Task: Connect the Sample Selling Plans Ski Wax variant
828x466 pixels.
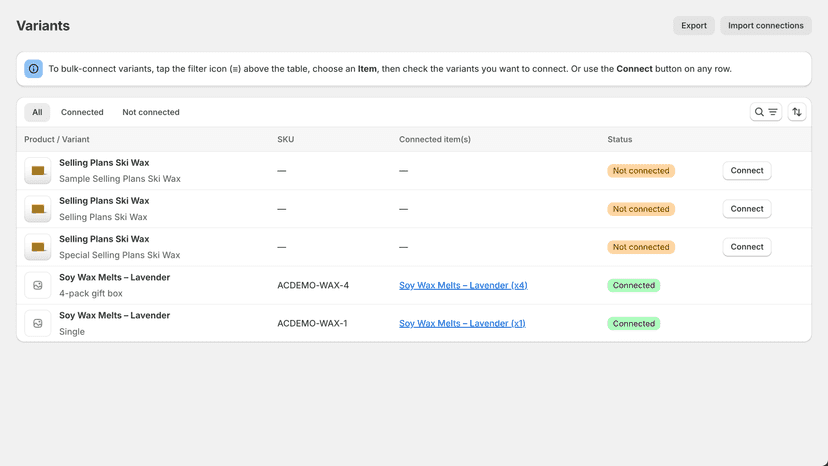Action: pos(747,171)
